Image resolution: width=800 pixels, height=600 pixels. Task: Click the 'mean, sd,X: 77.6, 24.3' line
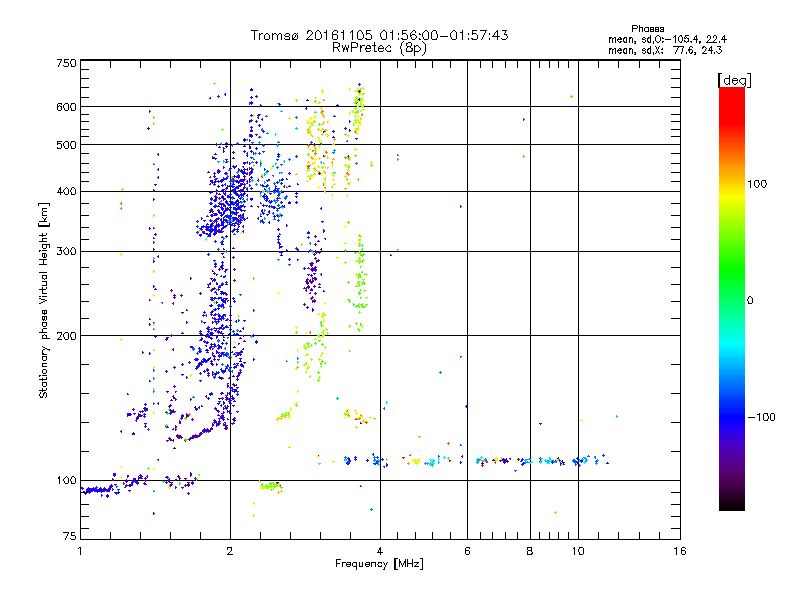665,50
